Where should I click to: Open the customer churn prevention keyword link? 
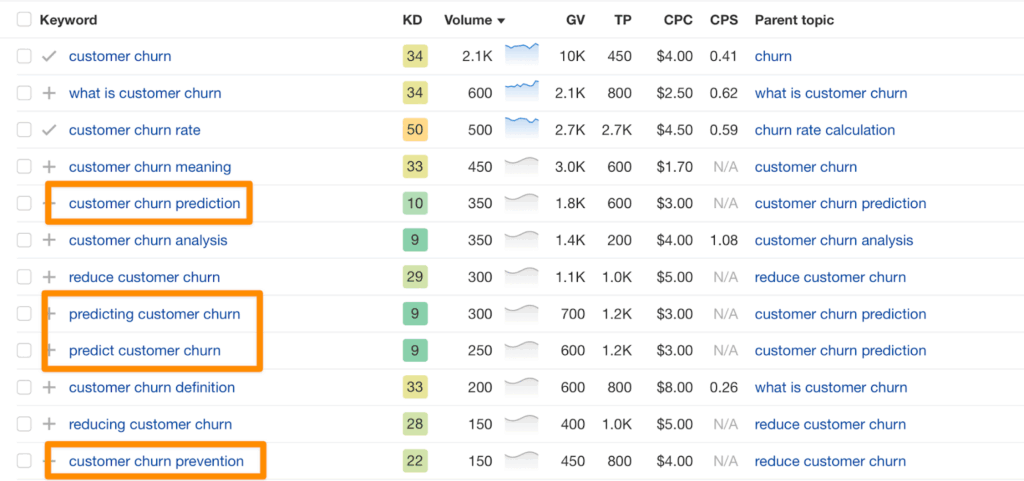[x=156, y=461]
